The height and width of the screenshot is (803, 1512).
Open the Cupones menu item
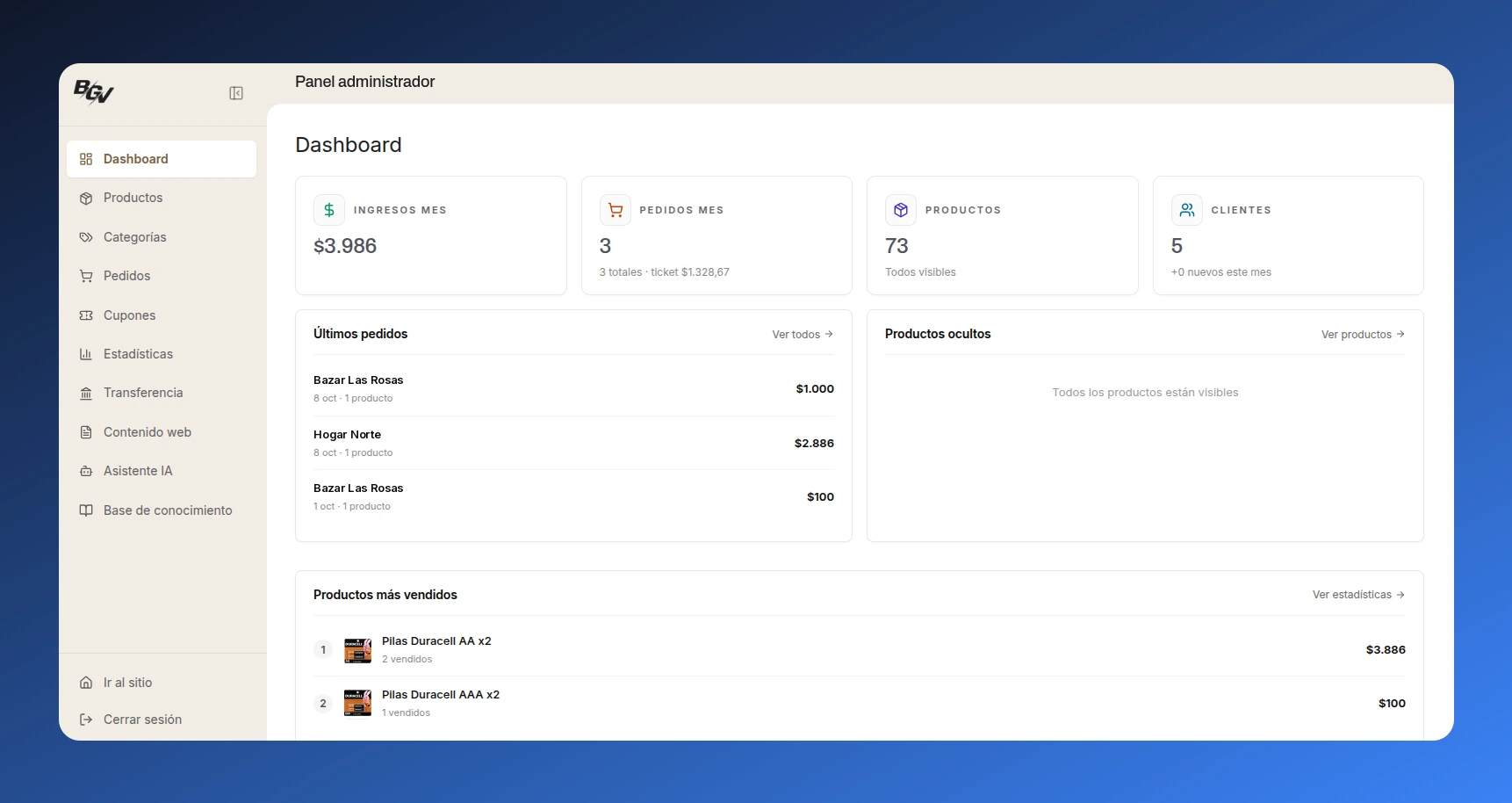pyautogui.click(x=162, y=315)
